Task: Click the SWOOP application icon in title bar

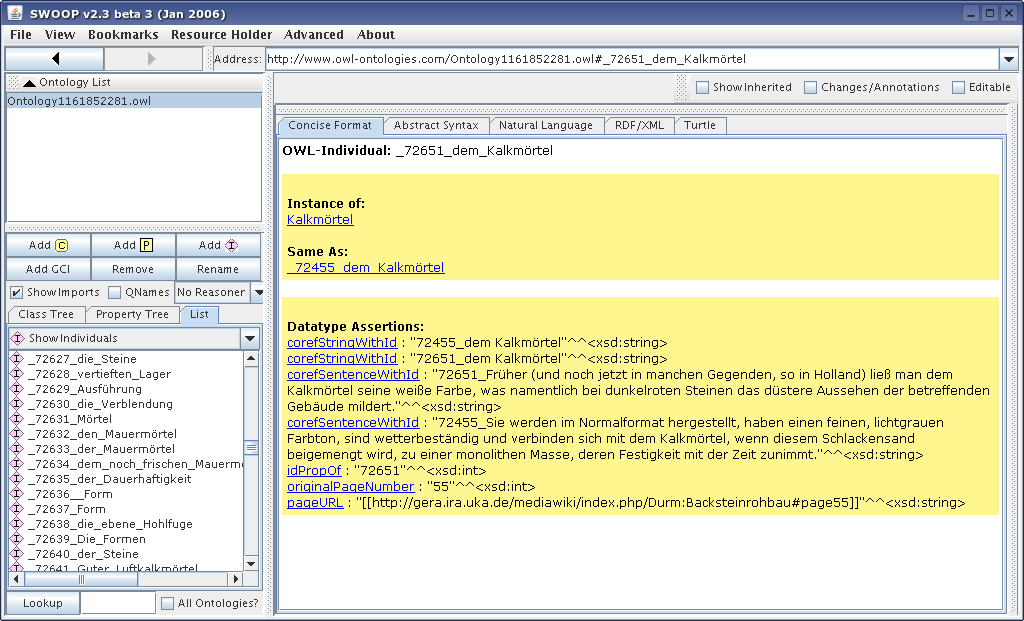Action: tap(15, 13)
